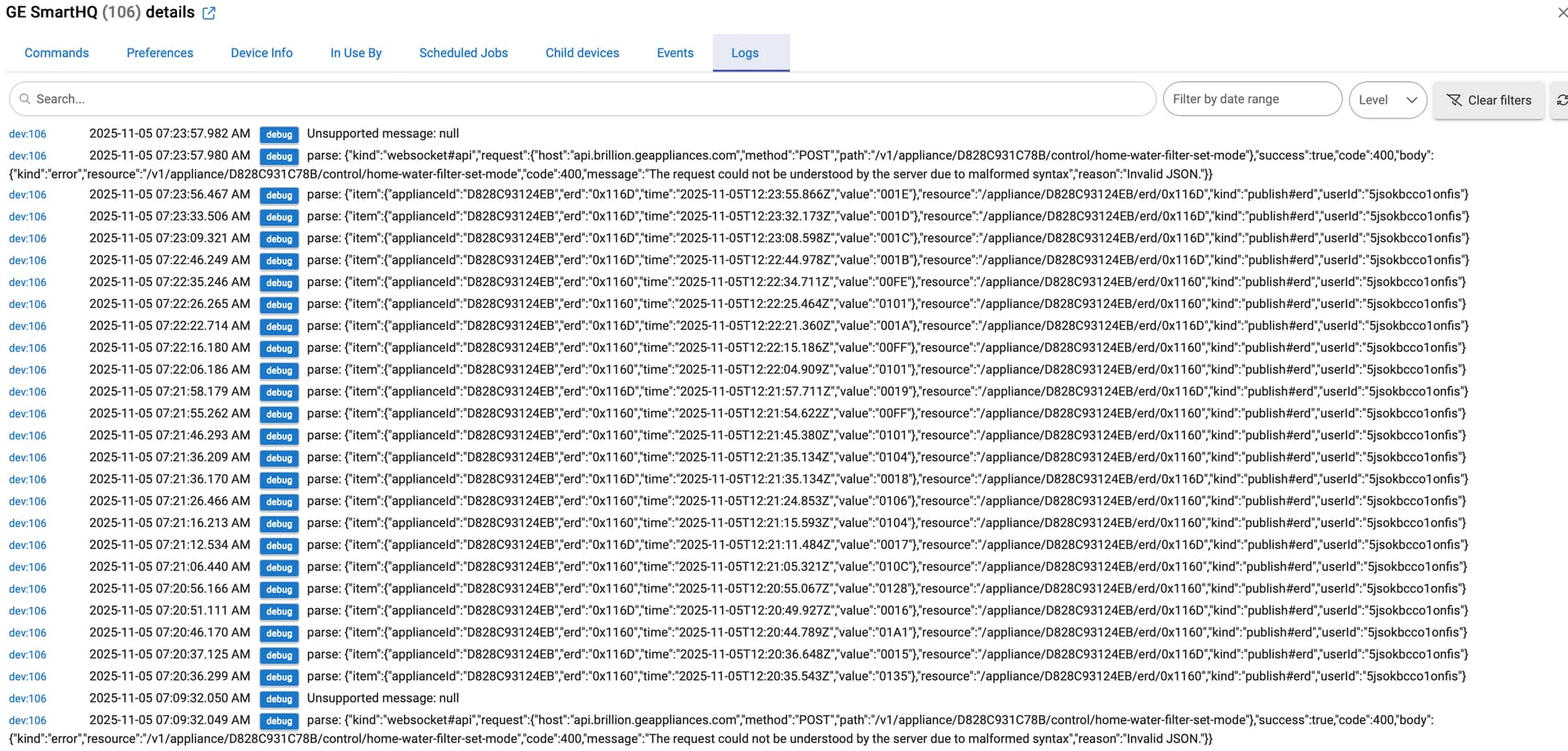Open the Level dropdown chevron arrow
1568x751 pixels.
click(x=1411, y=100)
